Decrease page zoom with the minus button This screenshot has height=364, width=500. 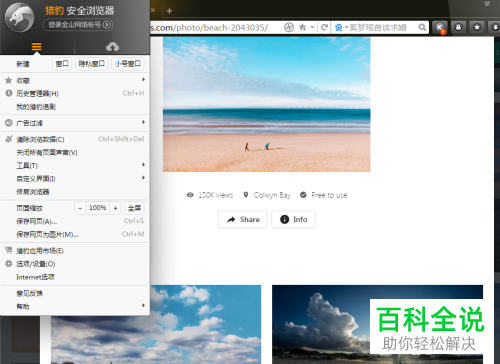click(x=80, y=208)
